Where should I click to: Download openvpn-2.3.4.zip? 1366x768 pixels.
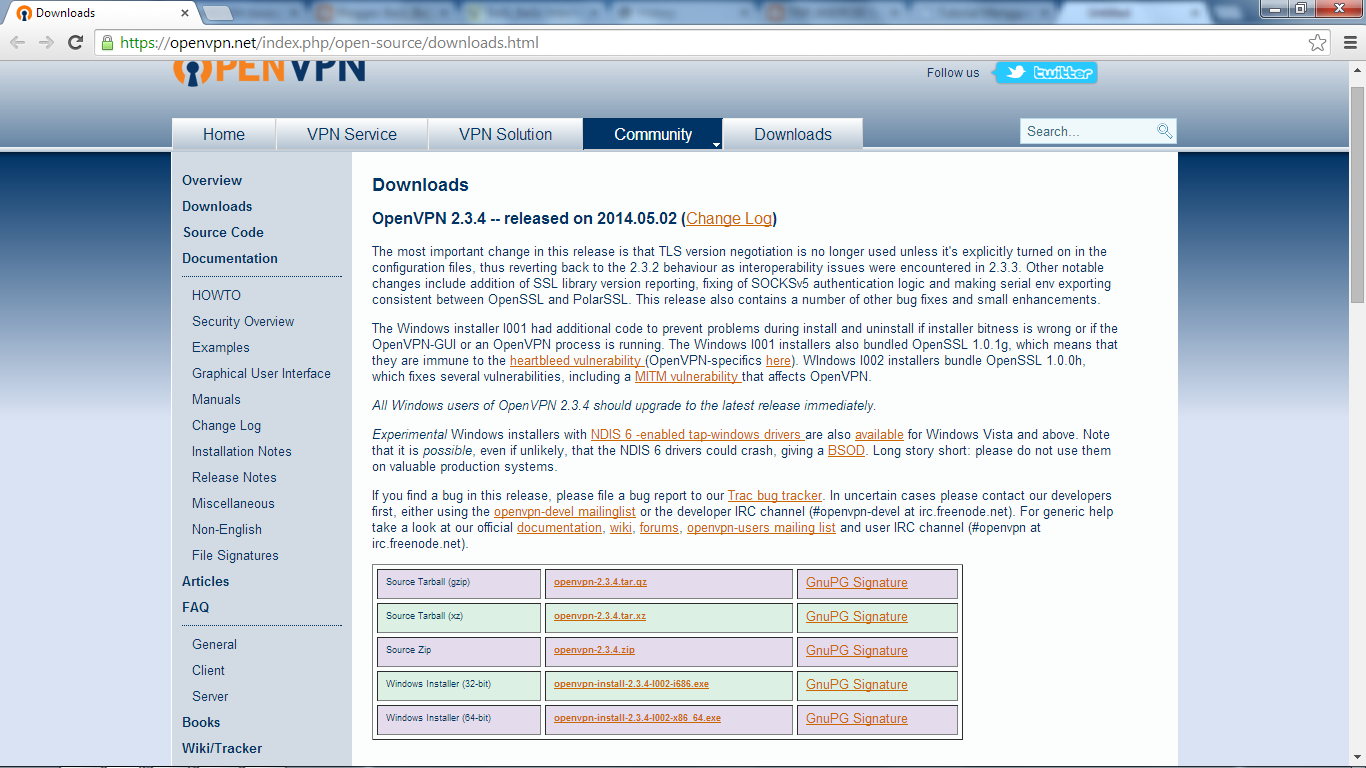[x=594, y=650]
